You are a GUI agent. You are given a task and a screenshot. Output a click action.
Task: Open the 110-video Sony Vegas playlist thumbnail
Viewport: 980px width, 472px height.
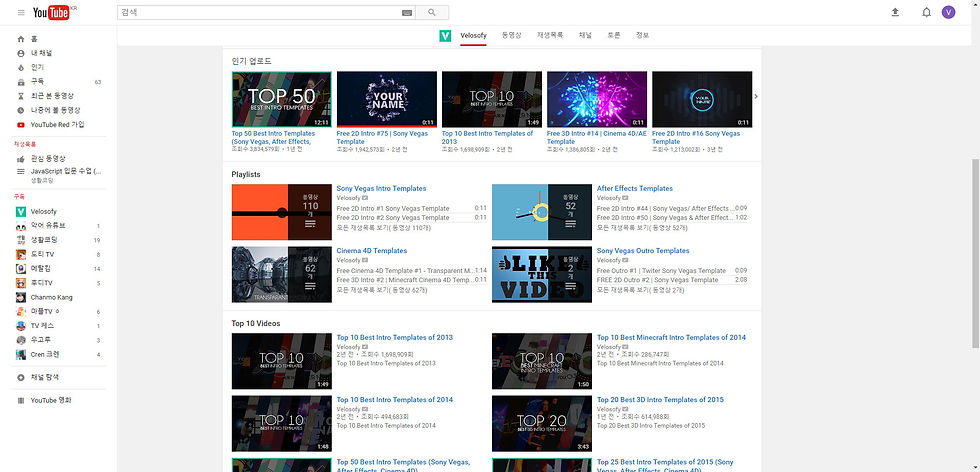click(281, 212)
